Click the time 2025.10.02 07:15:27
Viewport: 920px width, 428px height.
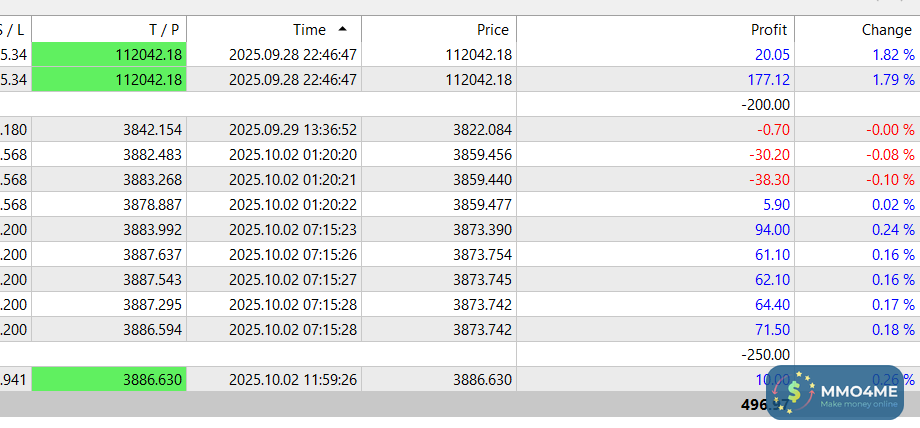coord(293,280)
